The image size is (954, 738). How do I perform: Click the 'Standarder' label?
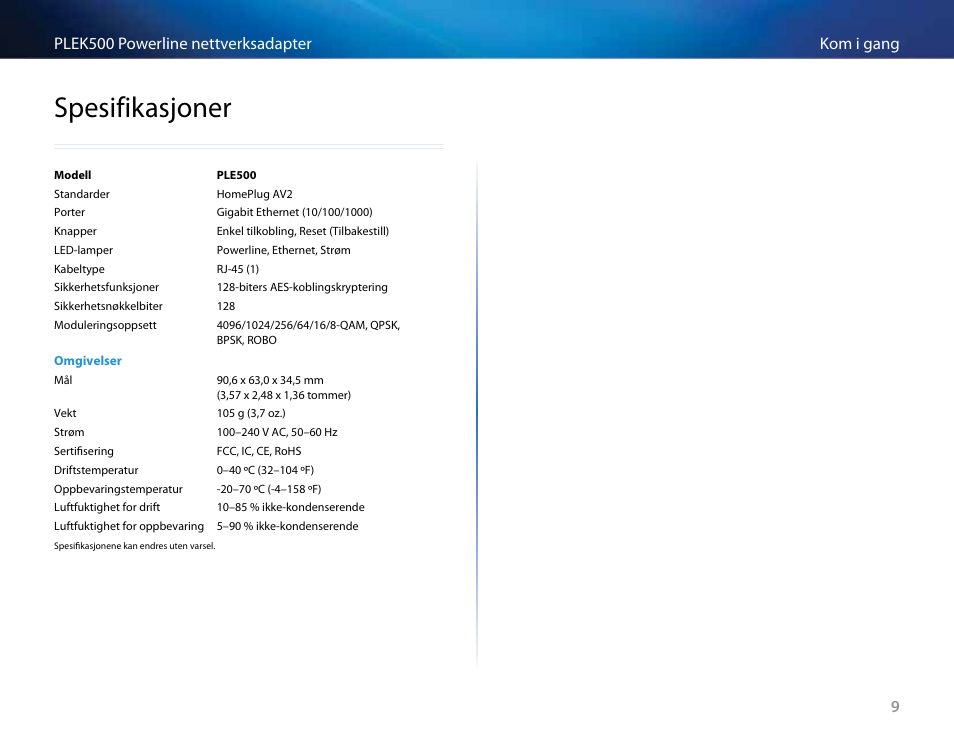[82, 194]
